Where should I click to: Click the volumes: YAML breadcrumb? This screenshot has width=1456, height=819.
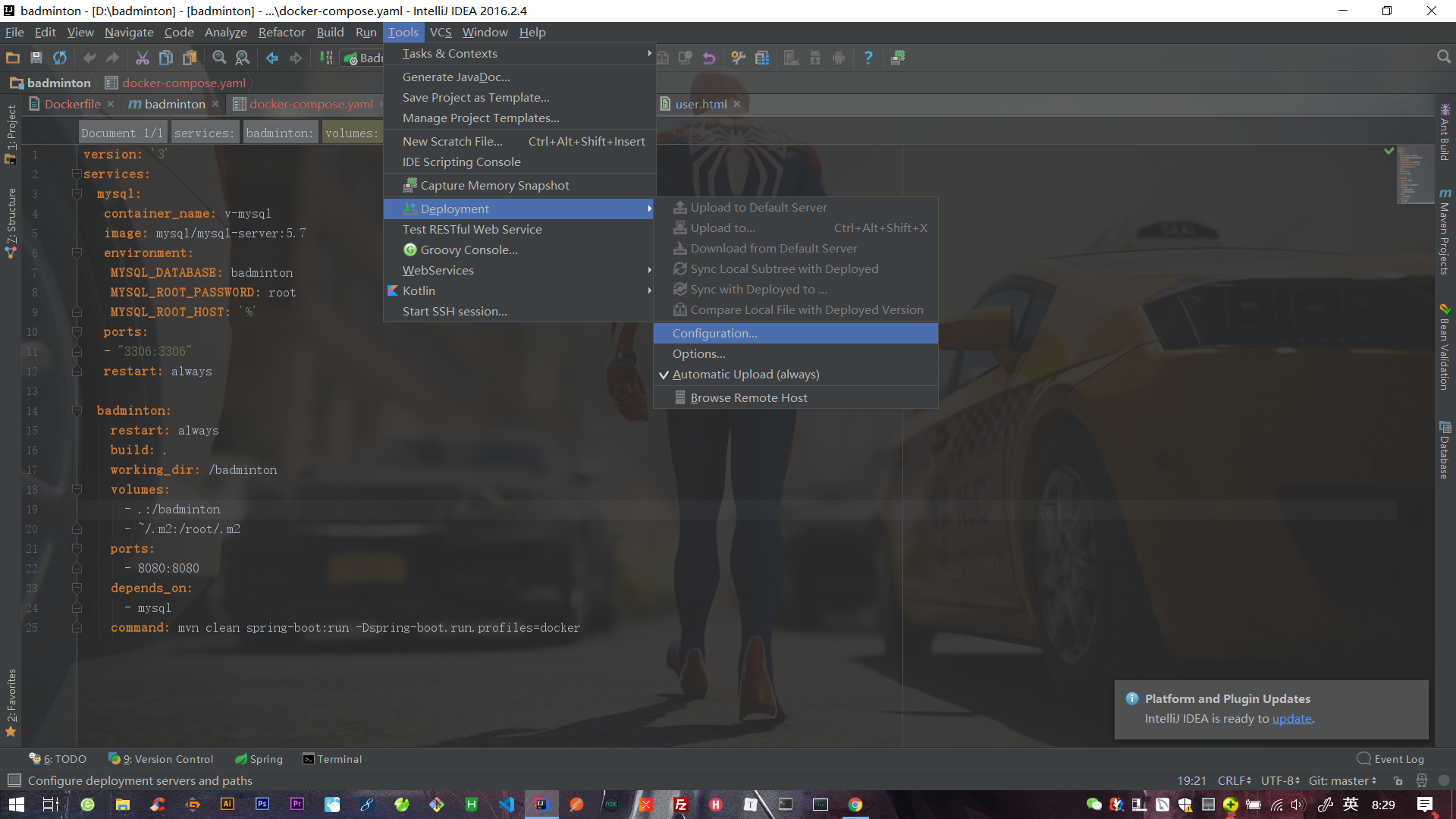352,133
